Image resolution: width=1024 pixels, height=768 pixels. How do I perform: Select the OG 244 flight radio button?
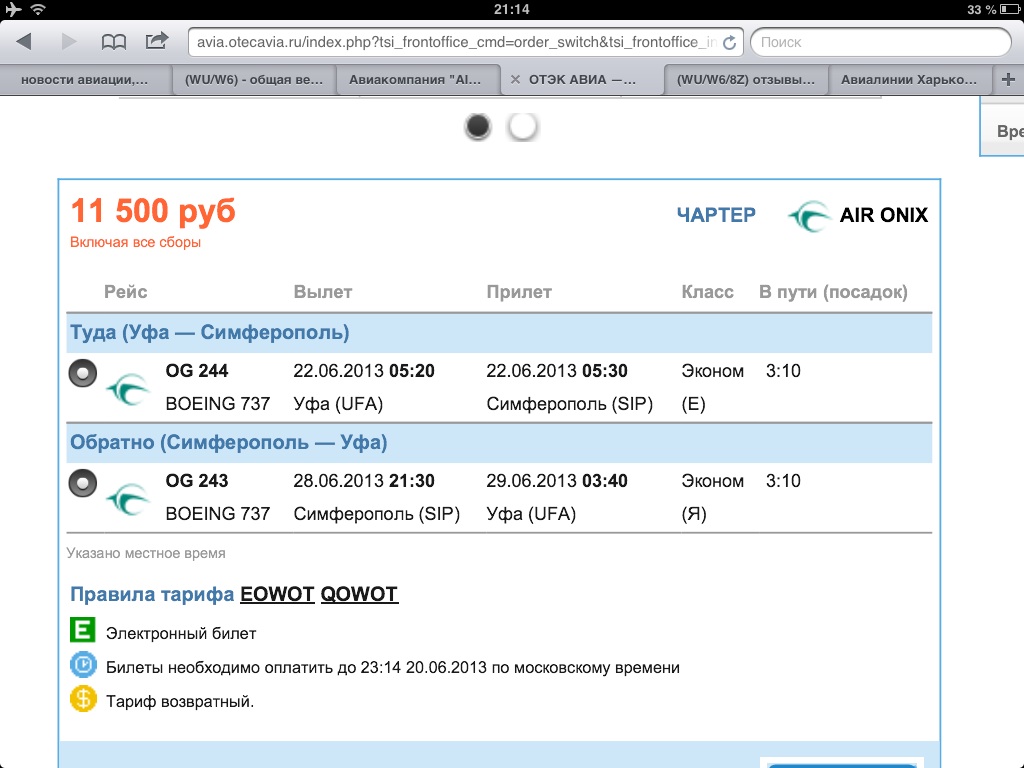(82, 373)
